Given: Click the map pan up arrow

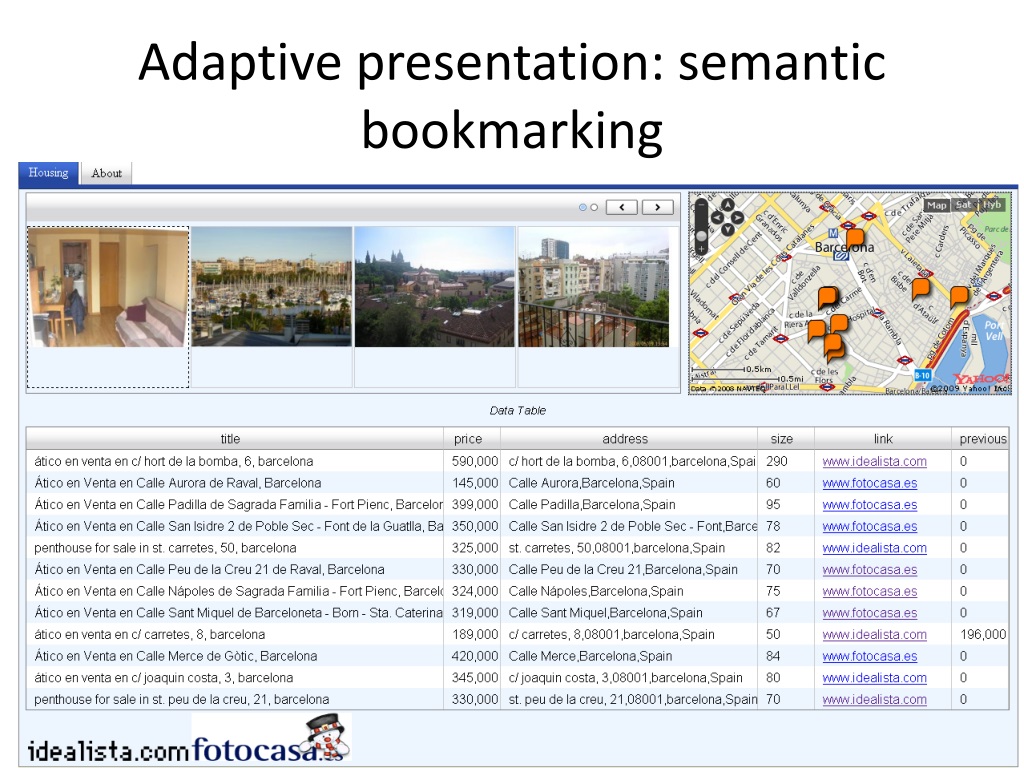Looking at the screenshot, I should pyautogui.click(x=727, y=205).
